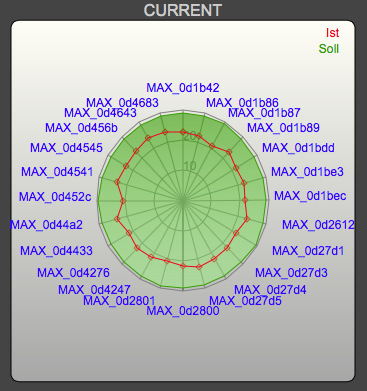Select the MAX_0d27d3 label
This screenshot has width=367, height=391.
291,273
